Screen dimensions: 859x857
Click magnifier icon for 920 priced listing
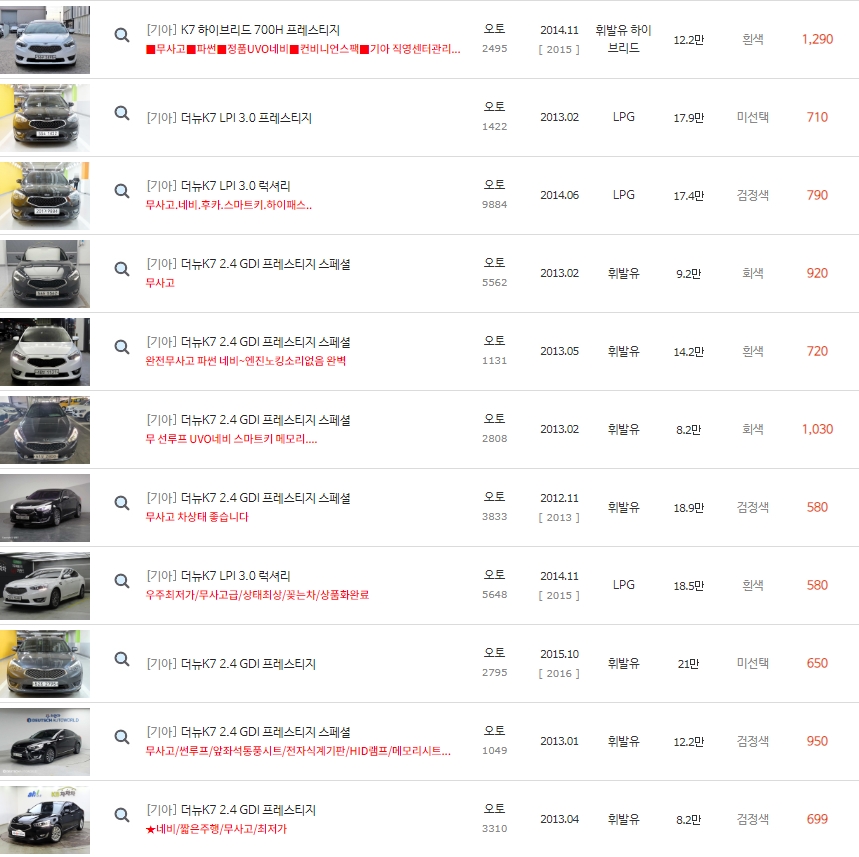tap(122, 269)
